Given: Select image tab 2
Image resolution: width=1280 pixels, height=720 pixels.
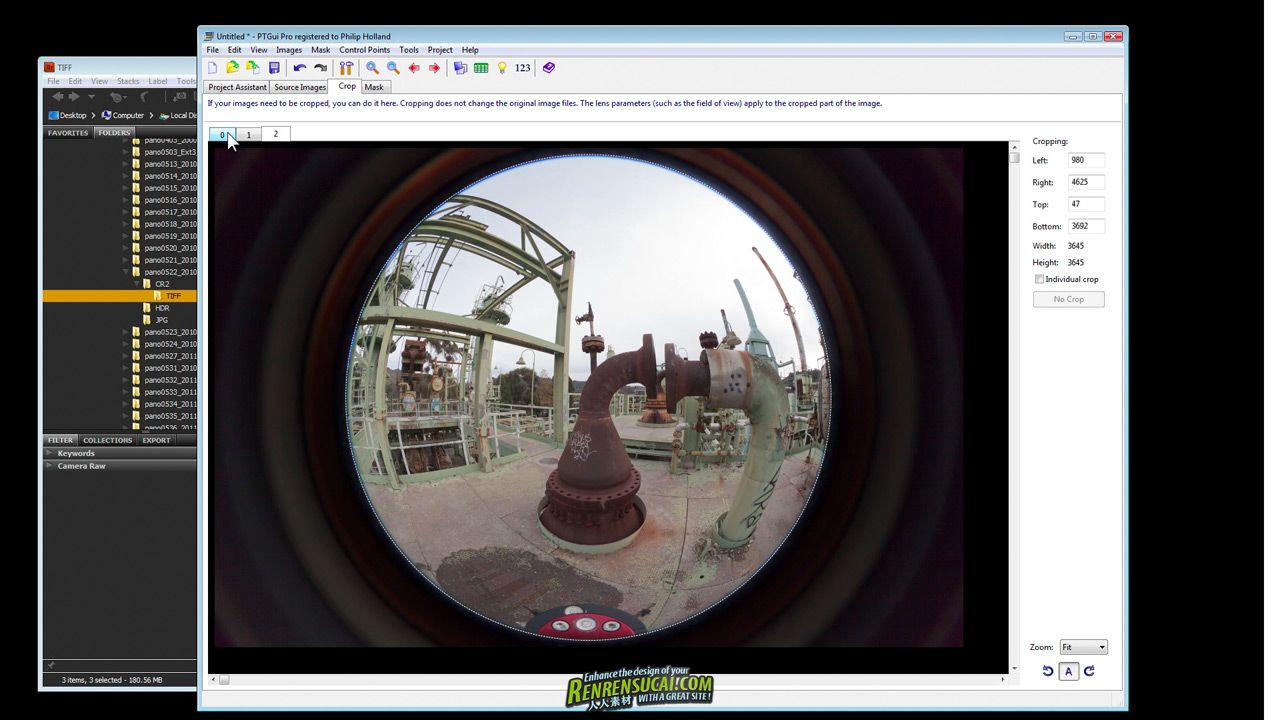Looking at the screenshot, I should [276, 134].
